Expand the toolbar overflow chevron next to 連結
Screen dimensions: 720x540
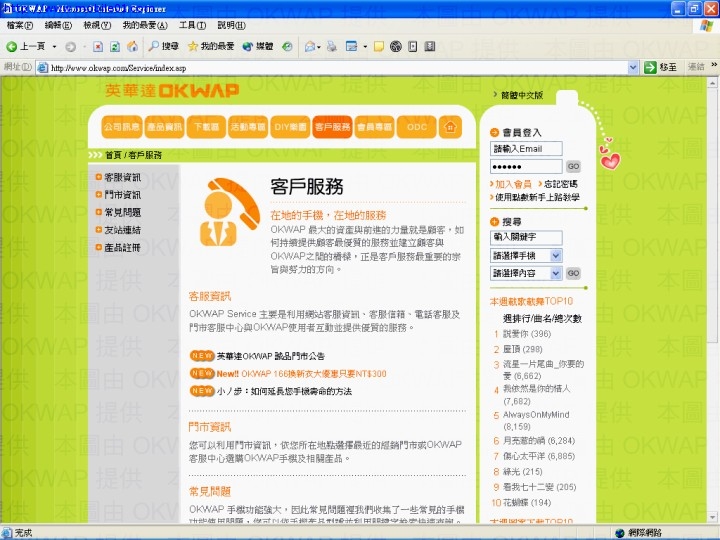click(714, 65)
